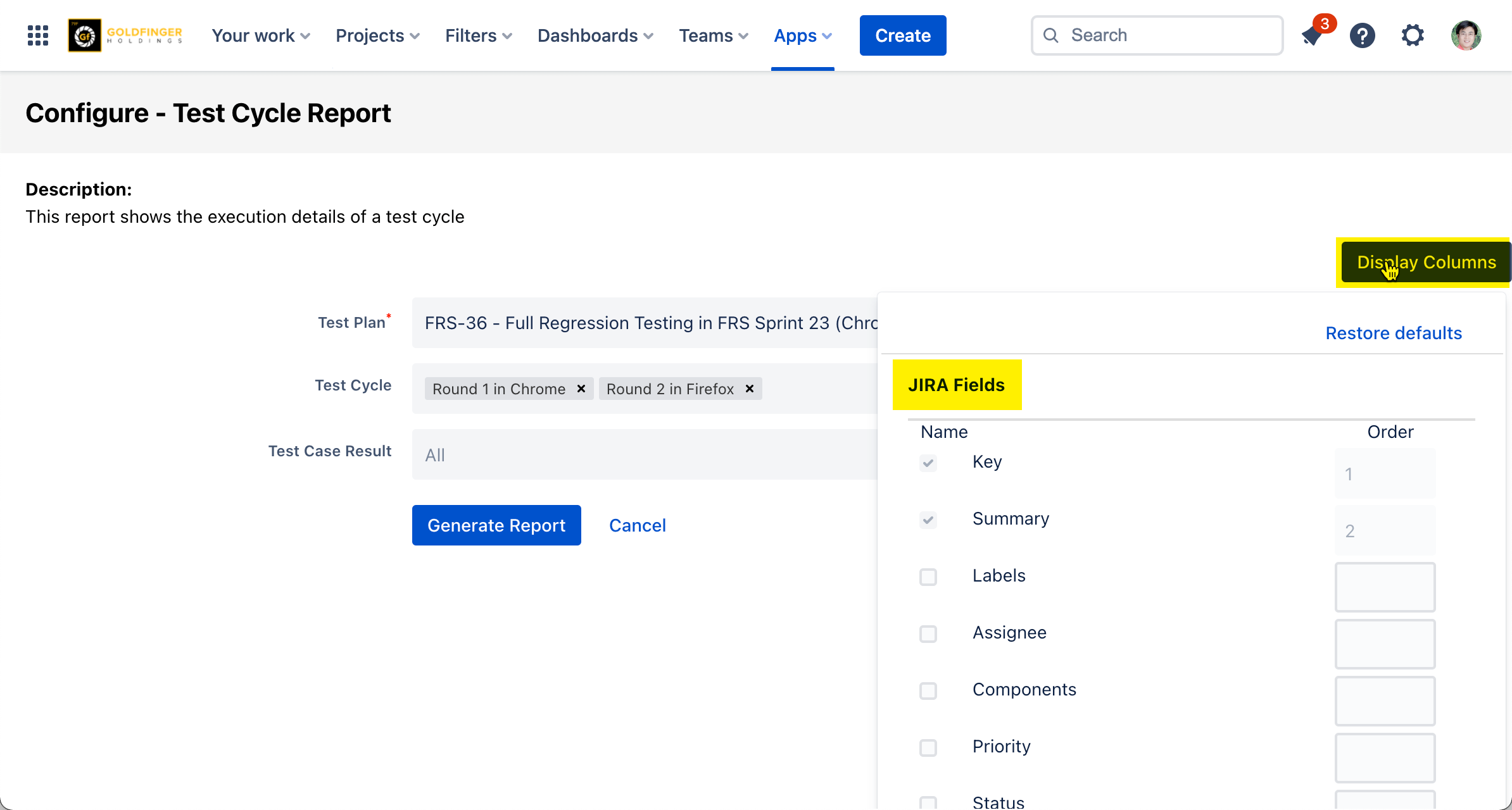Open the app switcher grid icon
Viewport: 1512px width, 810px height.
point(38,35)
